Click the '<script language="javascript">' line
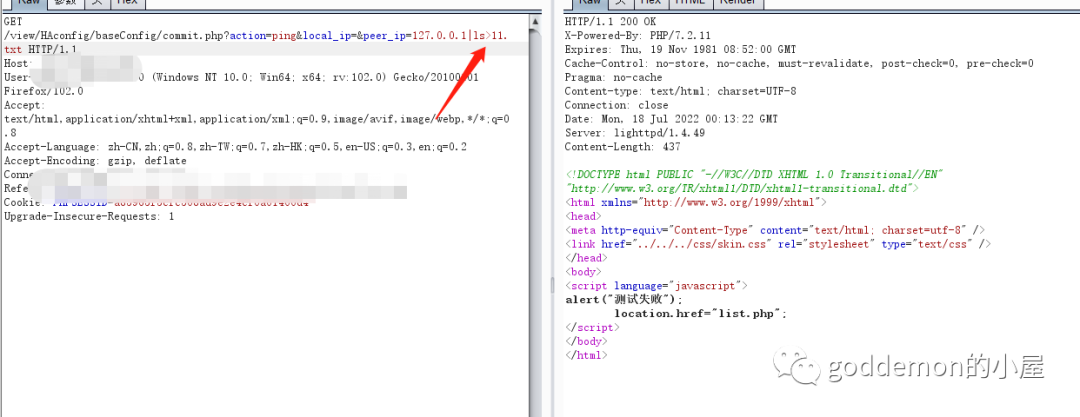This screenshot has width=1080, height=417. pos(656,285)
